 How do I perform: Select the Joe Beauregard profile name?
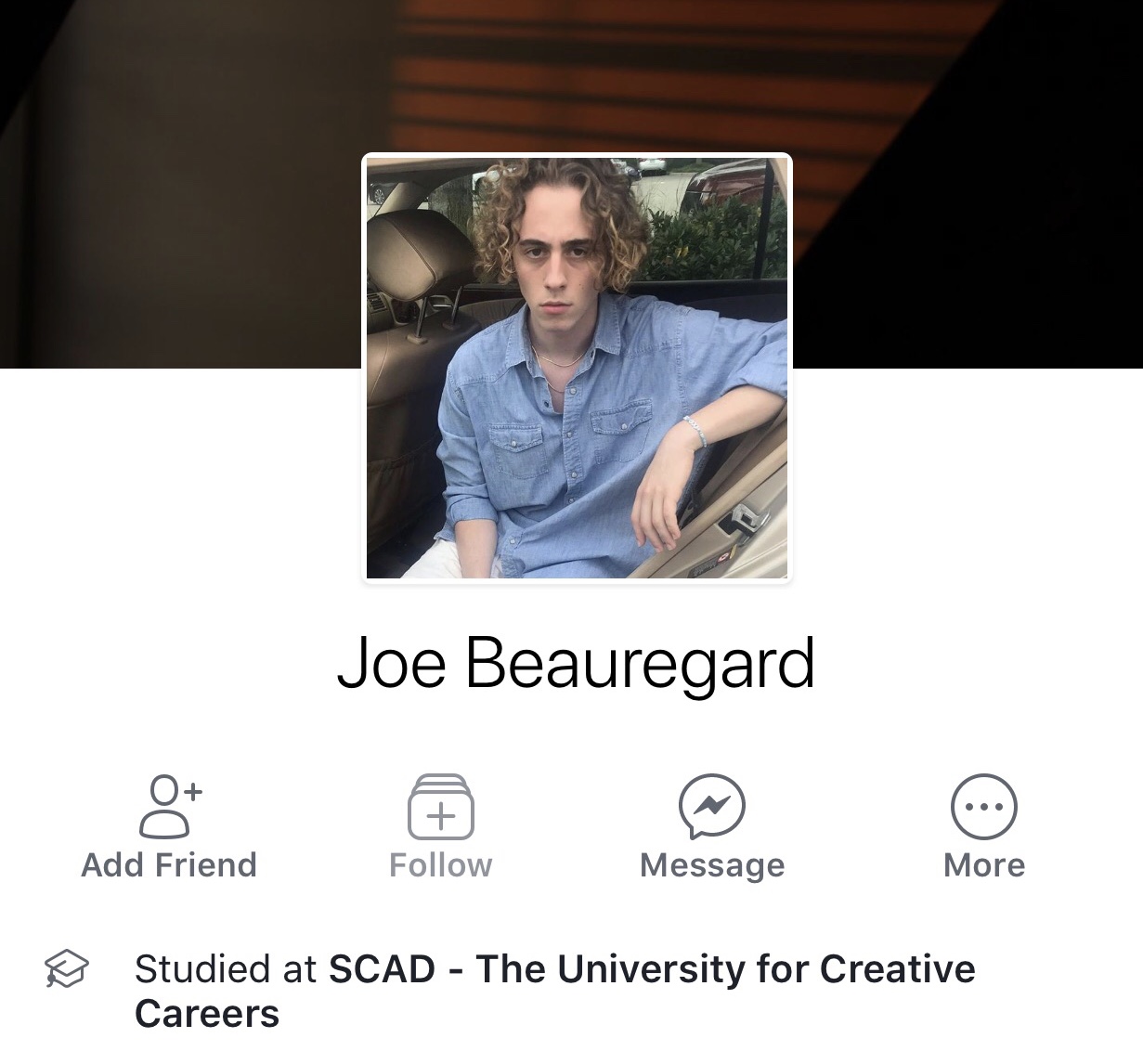576,665
